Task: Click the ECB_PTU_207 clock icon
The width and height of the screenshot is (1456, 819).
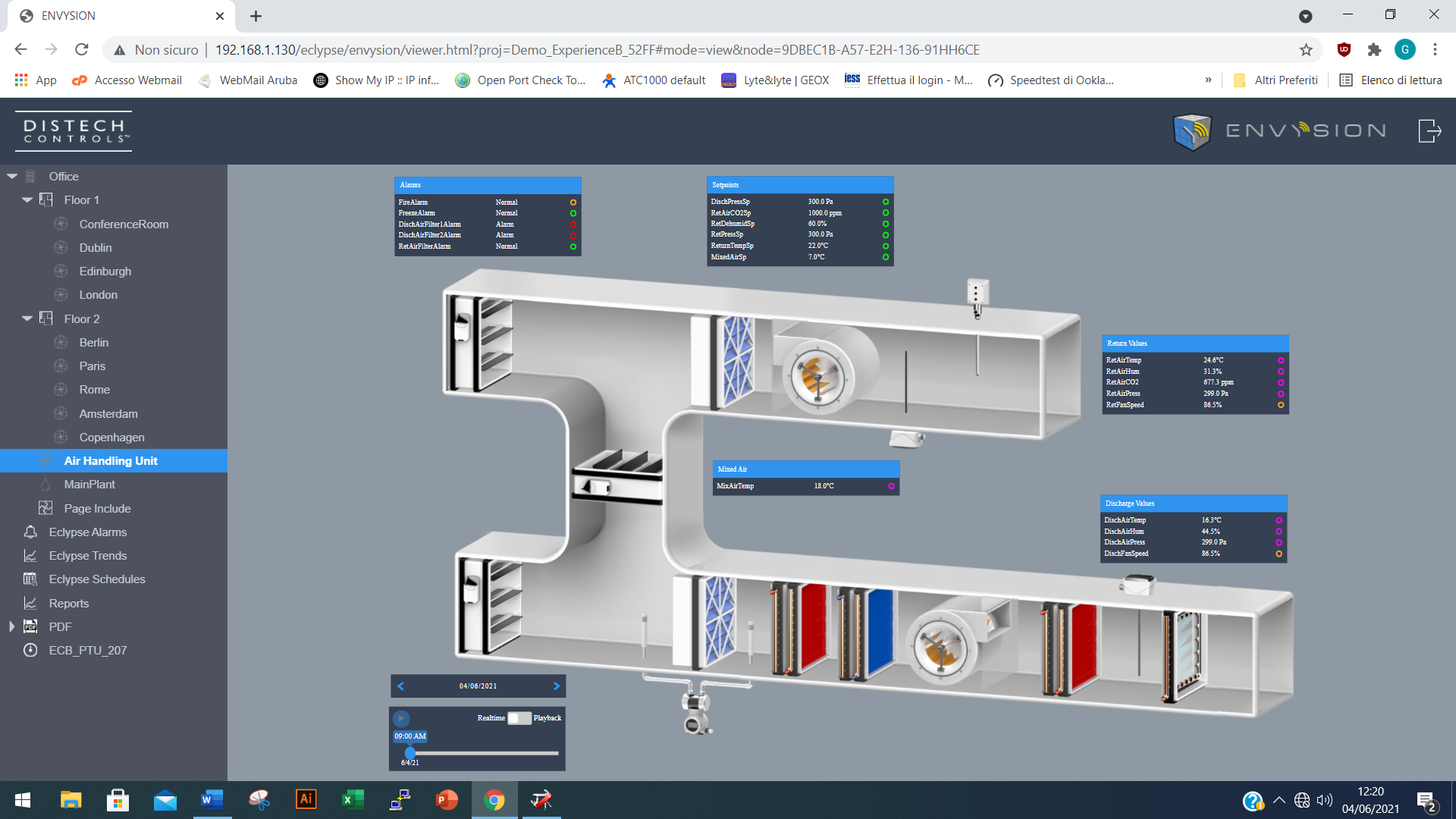Action: (30, 650)
